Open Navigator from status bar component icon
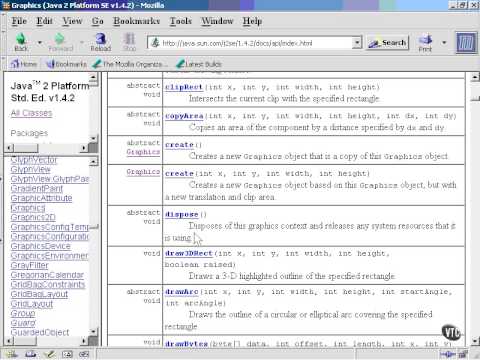The height and width of the screenshot is (360, 480). [13, 354]
